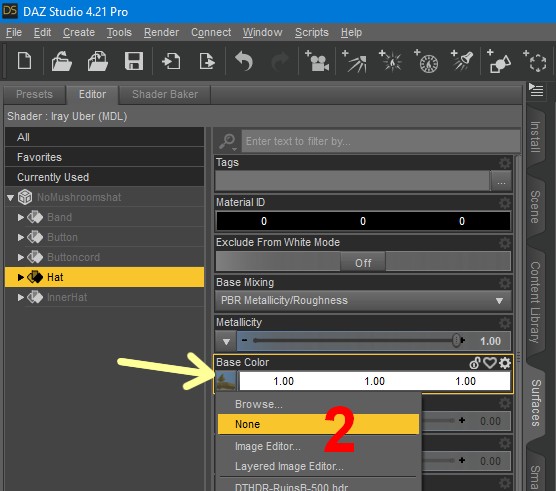Open pane options menu icon at top right
Viewport: 556px width, 491px height.
click(536, 90)
